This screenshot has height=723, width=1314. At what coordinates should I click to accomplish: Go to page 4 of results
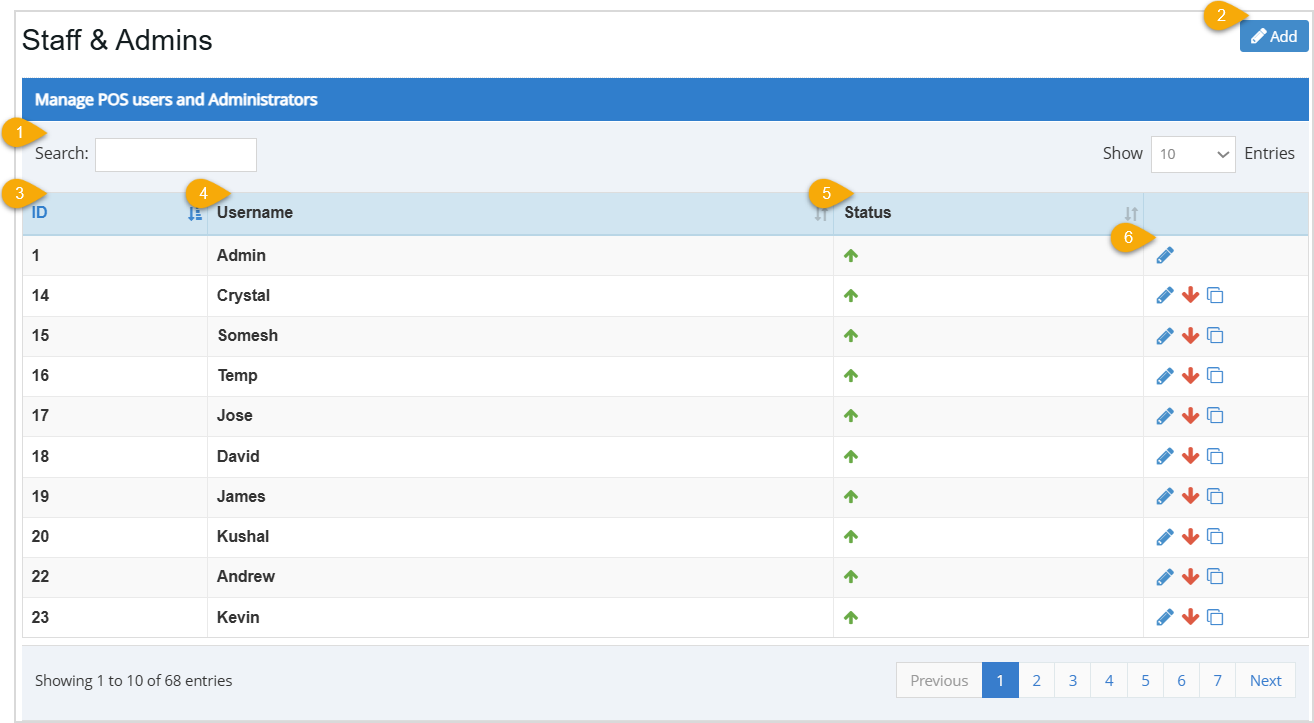pyautogui.click(x=1108, y=680)
